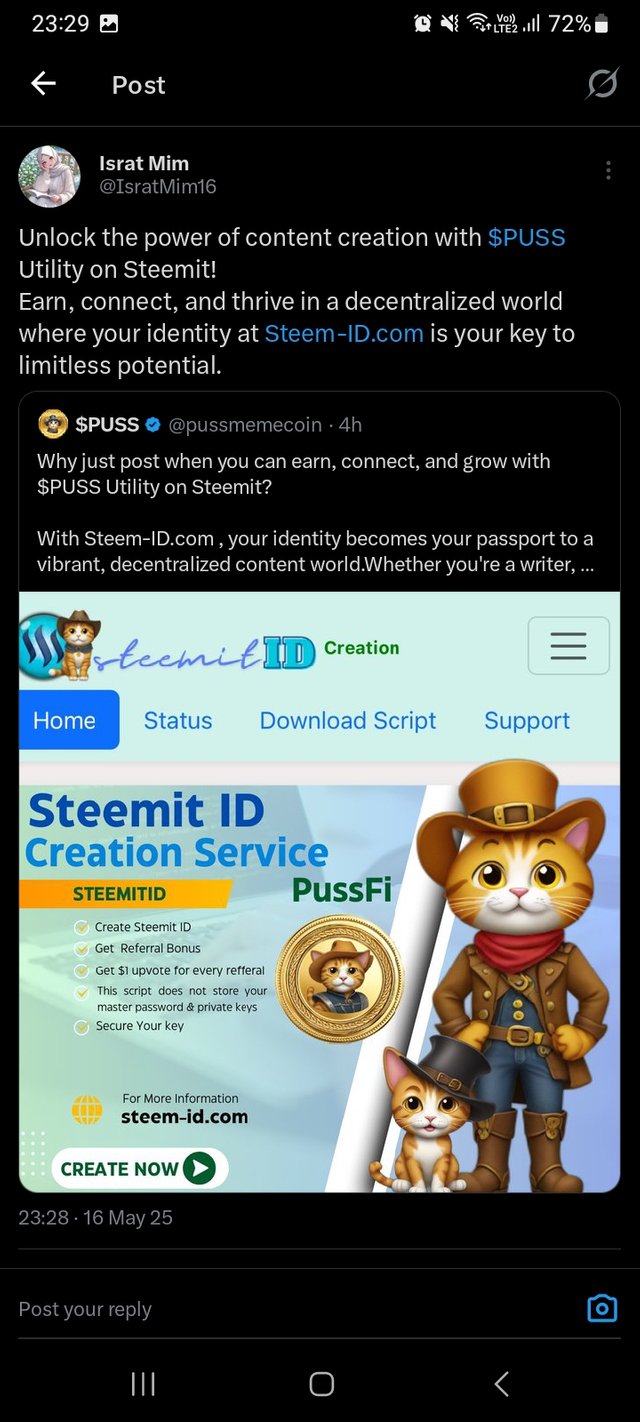Viewport: 640px width, 1422px height.
Task: Tap the camera icon in reply bar
Action: 602,1308
